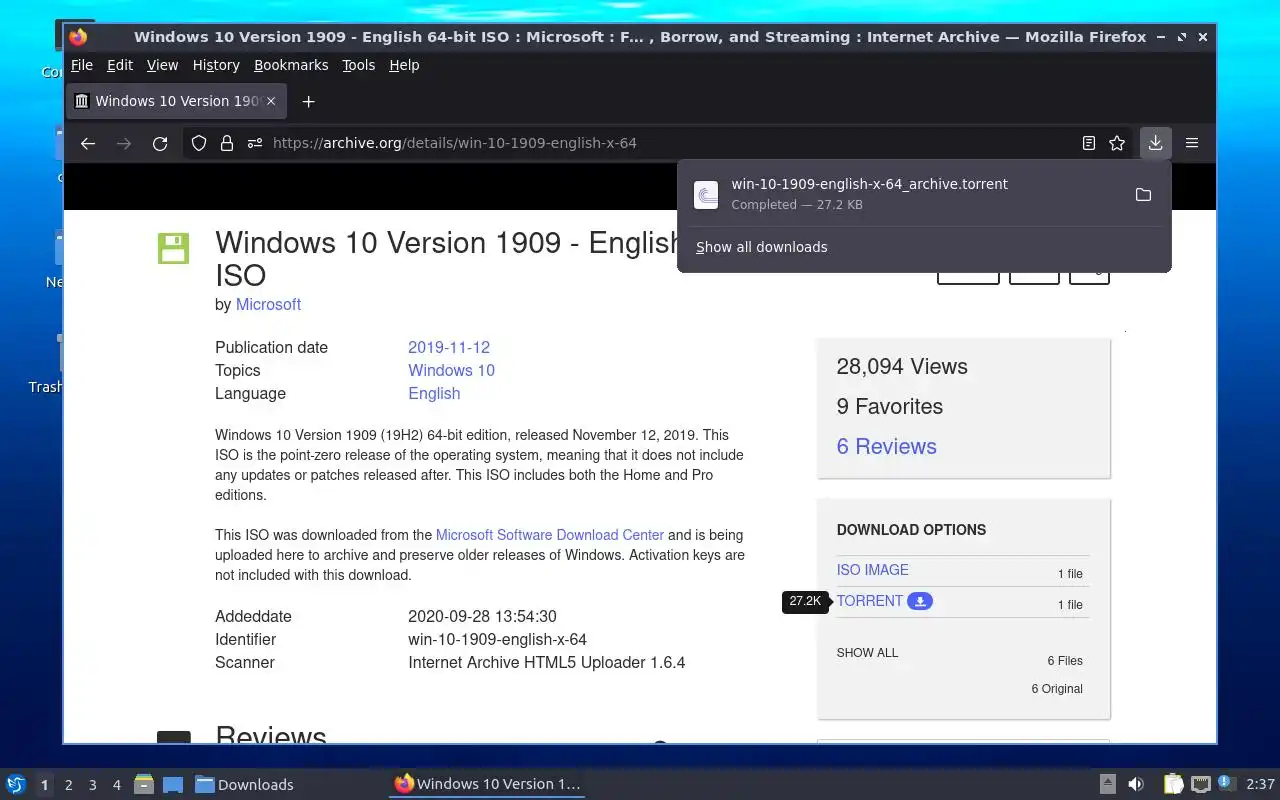Show downloaded torrent in folder icon
The width and height of the screenshot is (1280, 800).
click(x=1143, y=194)
